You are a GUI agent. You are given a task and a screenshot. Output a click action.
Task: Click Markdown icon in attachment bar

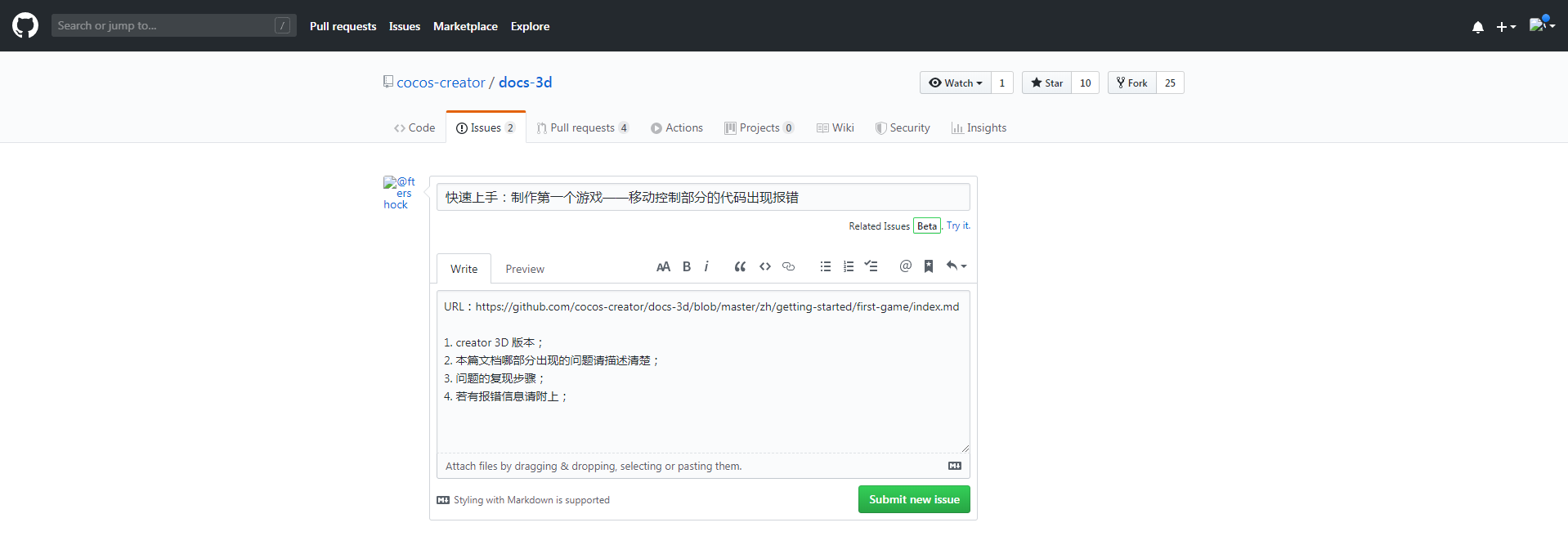tap(955, 466)
